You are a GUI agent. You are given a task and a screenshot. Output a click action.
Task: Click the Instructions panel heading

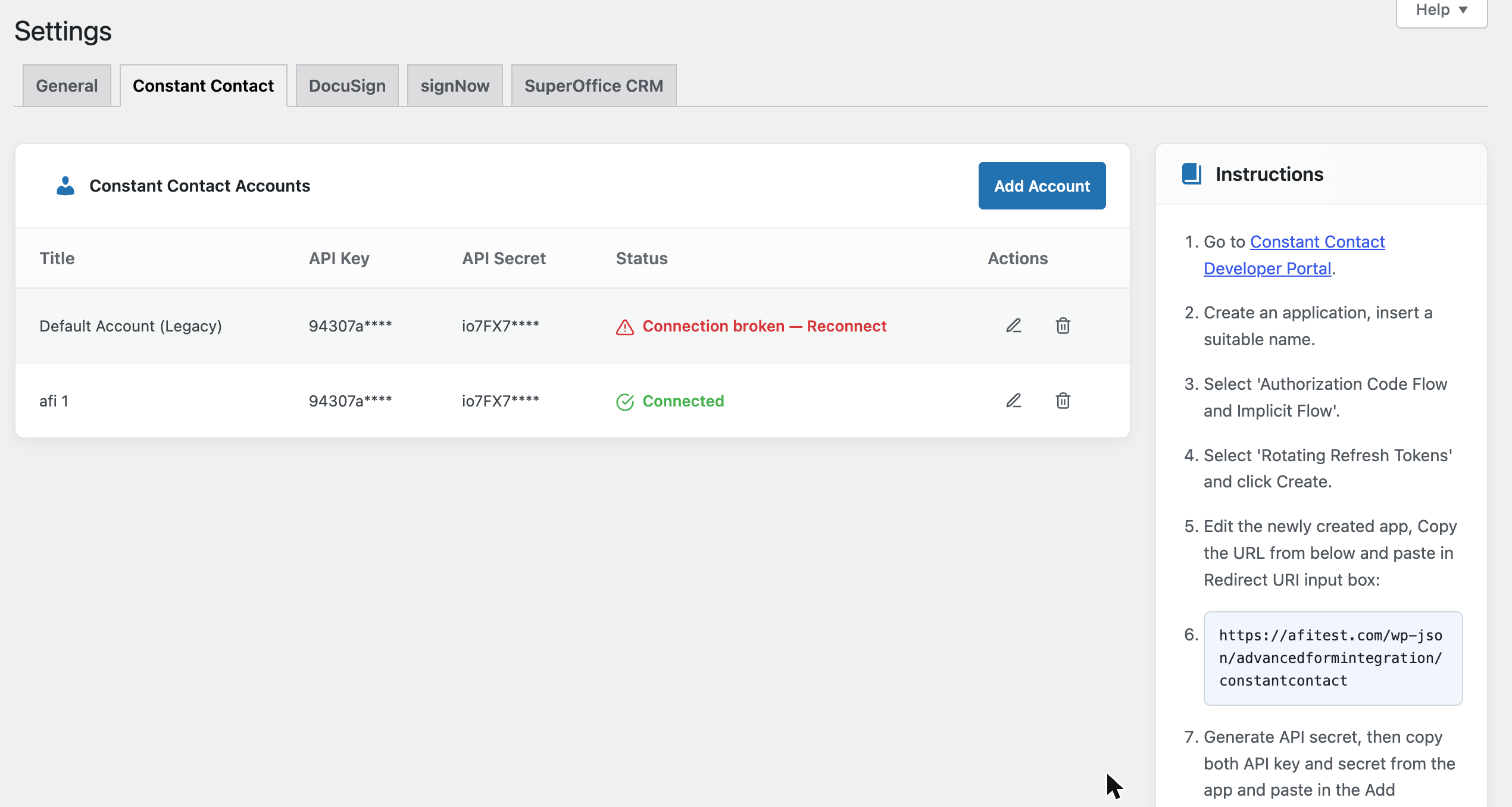point(1269,174)
